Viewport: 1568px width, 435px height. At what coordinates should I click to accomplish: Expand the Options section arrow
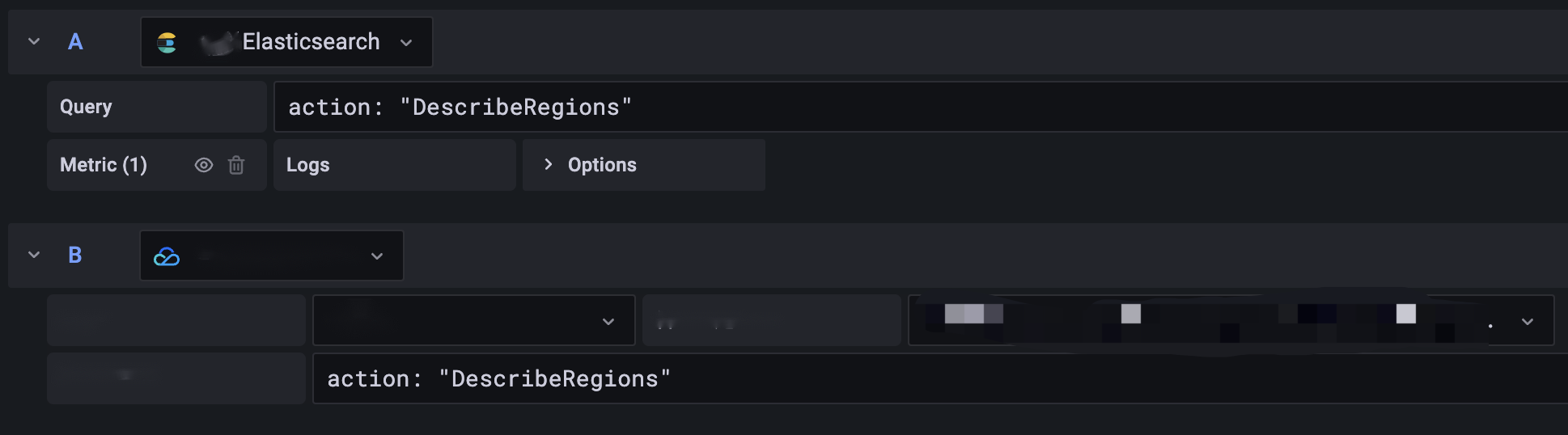click(549, 164)
